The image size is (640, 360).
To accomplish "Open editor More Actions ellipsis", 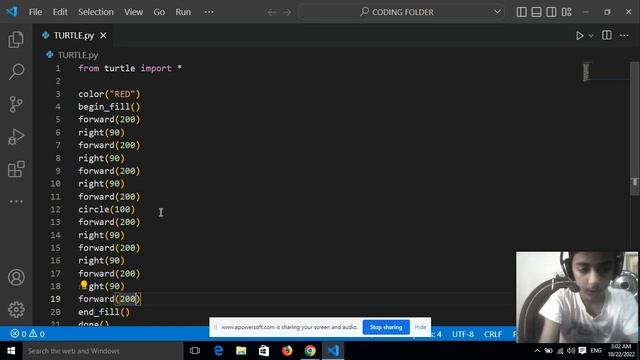I will pyautogui.click(x=624, y=36).
